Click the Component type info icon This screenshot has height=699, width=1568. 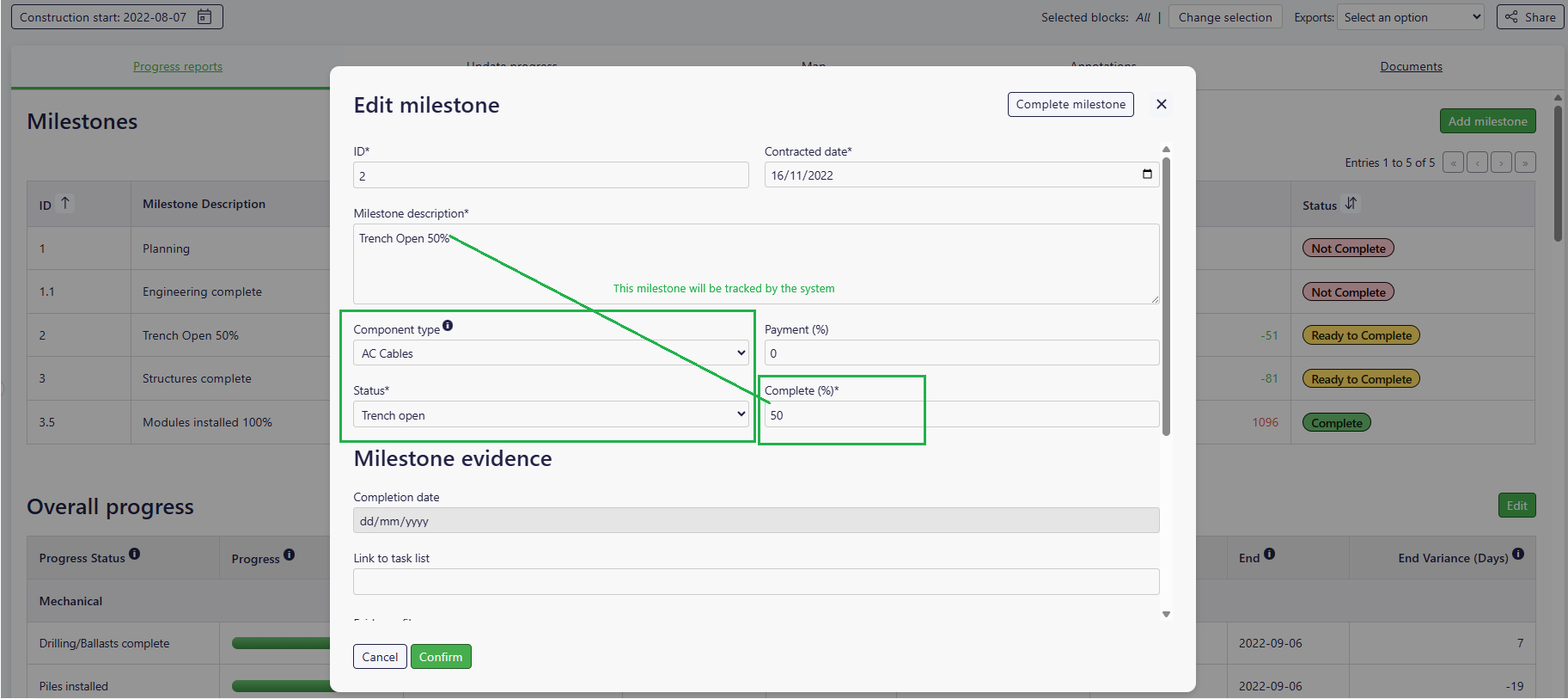click(448, 326)
